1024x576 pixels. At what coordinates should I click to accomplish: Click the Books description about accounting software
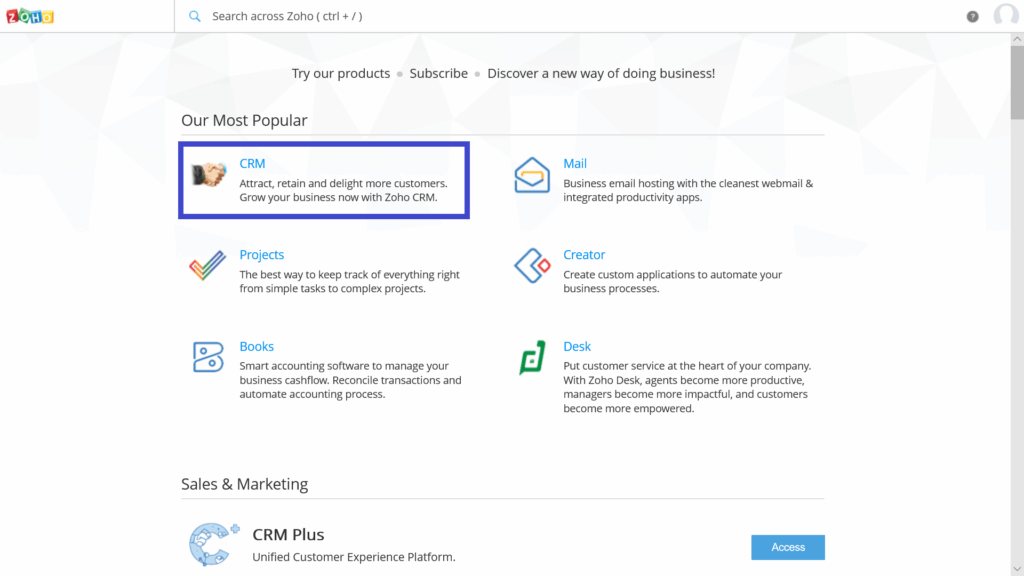click(350, 380)
